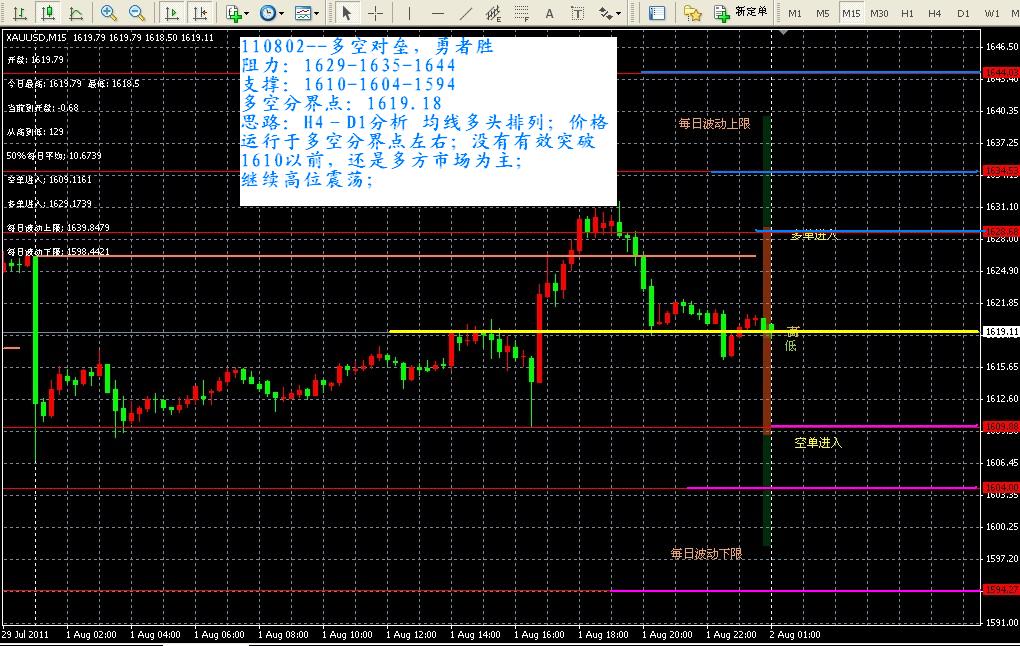The image size is (1020, 646).
Task: Select the Fibonacci retracement tool
Action: [522, 12]
